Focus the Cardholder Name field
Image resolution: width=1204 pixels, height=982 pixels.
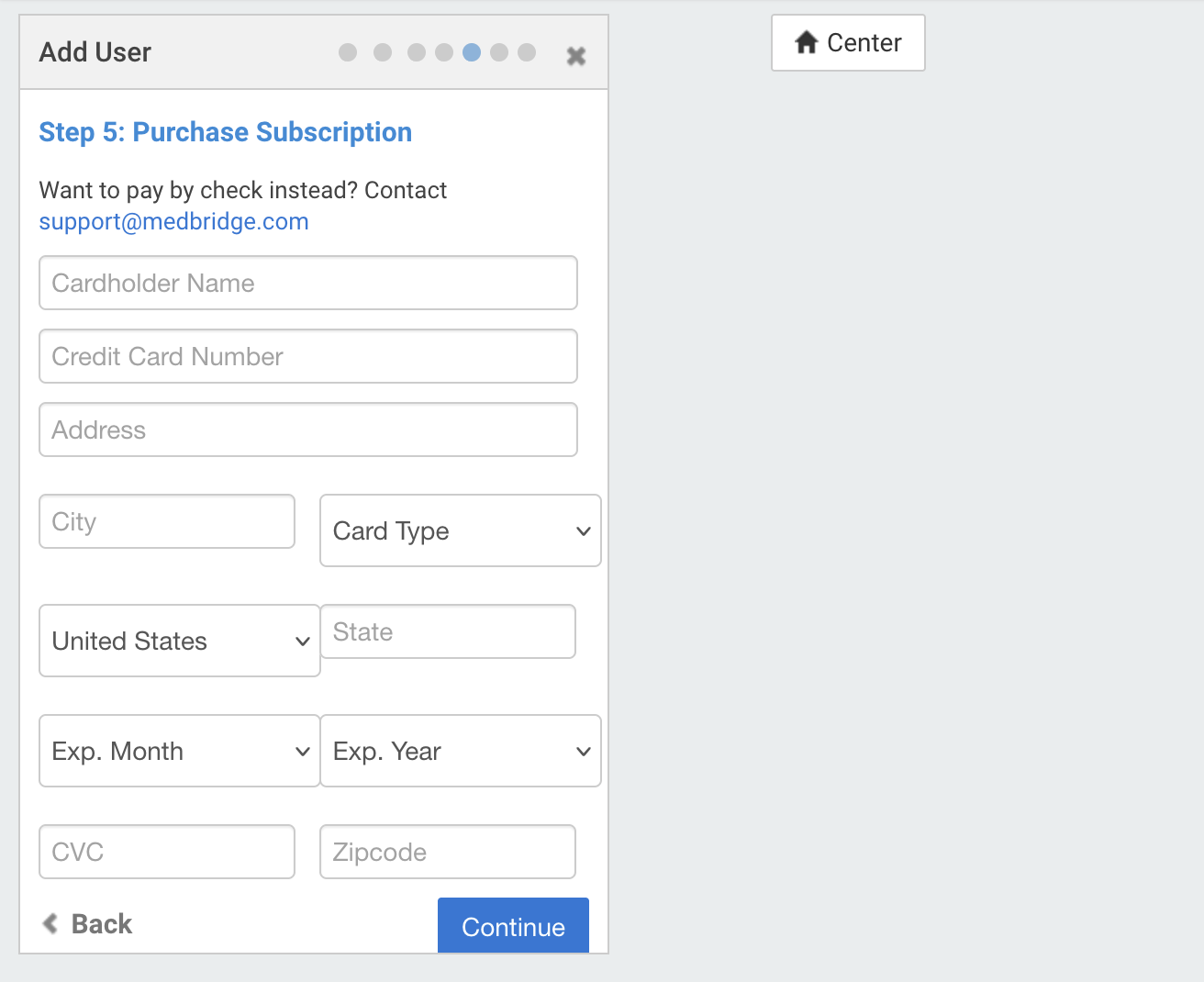(x=308, y=283)
